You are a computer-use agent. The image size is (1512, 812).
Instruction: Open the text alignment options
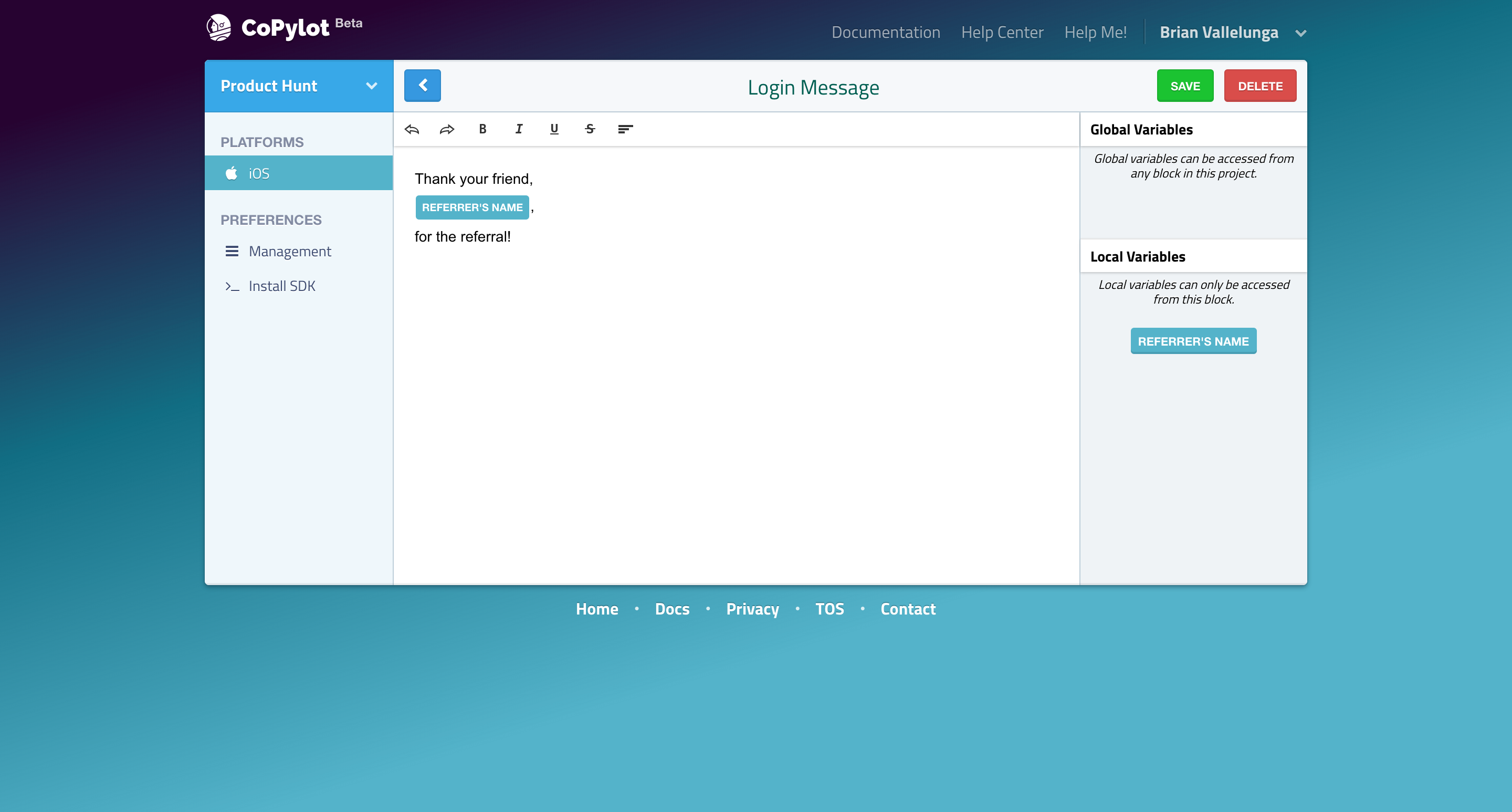coord(625,129)
